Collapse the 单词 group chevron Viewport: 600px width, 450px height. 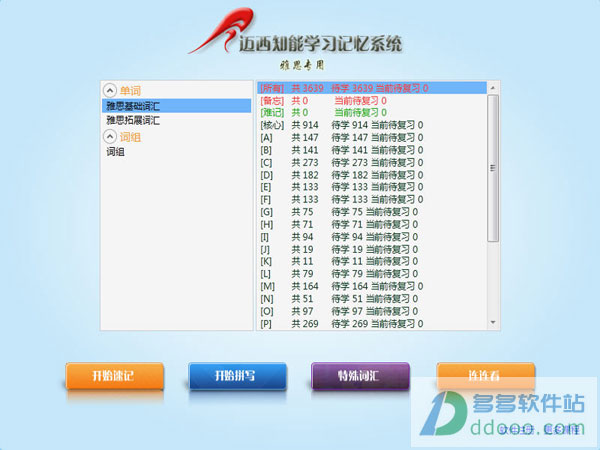pyautogui.click(x=110, y=90)
